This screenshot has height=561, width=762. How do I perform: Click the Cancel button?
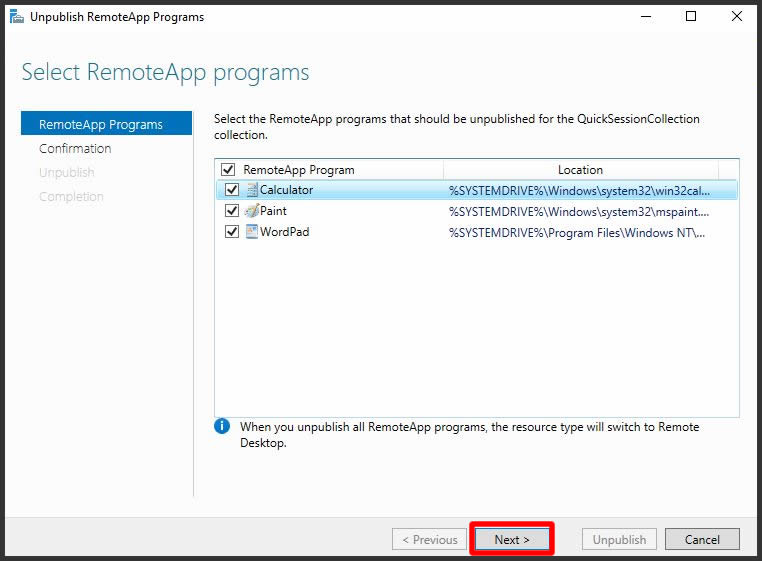(x=702, y=539)
